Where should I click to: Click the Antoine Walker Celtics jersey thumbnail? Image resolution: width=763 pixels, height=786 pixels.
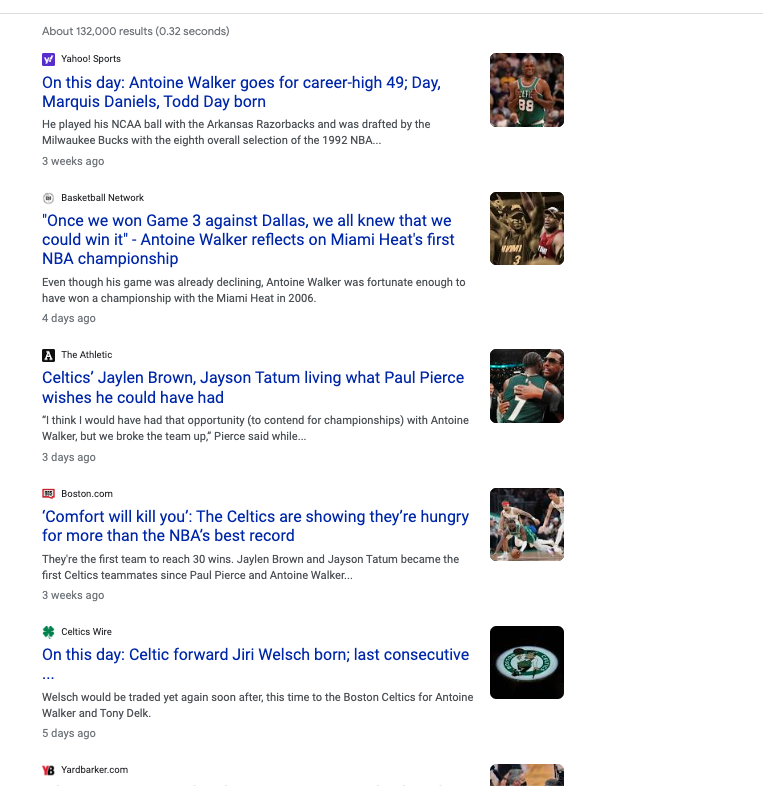pos(527,90)
